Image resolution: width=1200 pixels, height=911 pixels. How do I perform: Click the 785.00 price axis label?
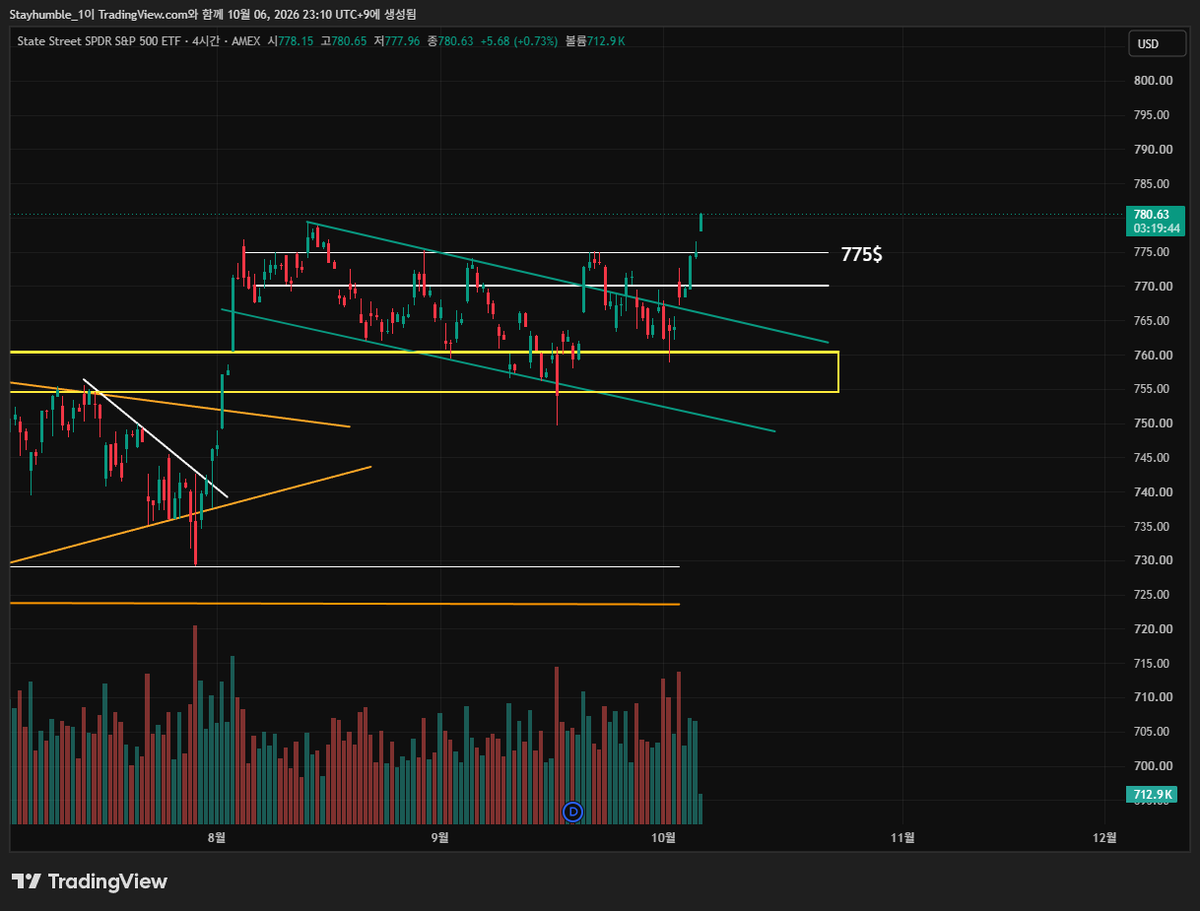click(1153, 184)
